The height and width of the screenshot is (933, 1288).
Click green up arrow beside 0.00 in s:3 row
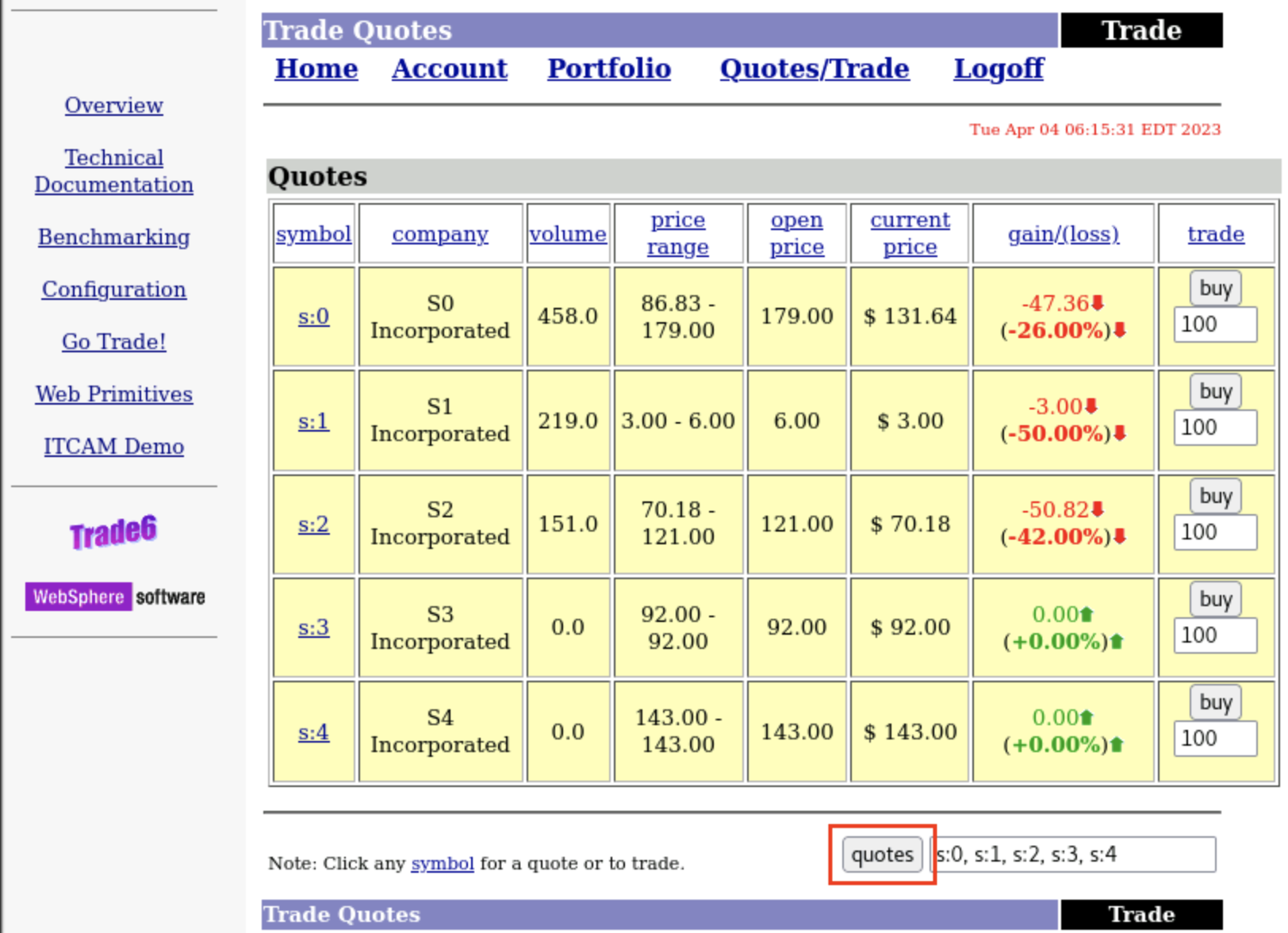point(1087,614)
